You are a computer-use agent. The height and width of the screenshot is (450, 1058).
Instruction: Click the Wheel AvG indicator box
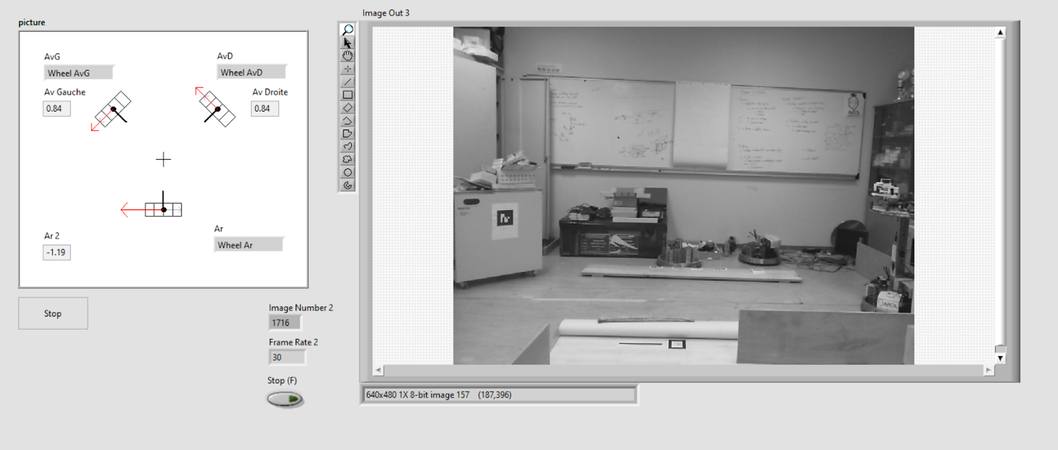click(78, 72)
